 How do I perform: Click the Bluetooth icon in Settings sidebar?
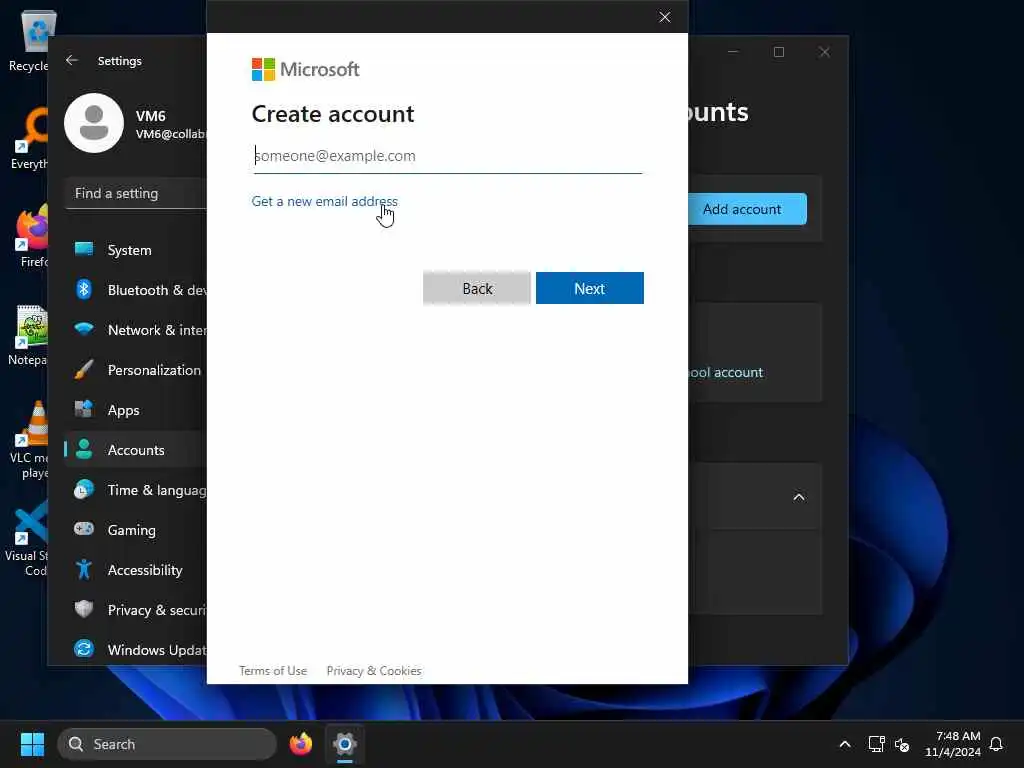point(84,289)
